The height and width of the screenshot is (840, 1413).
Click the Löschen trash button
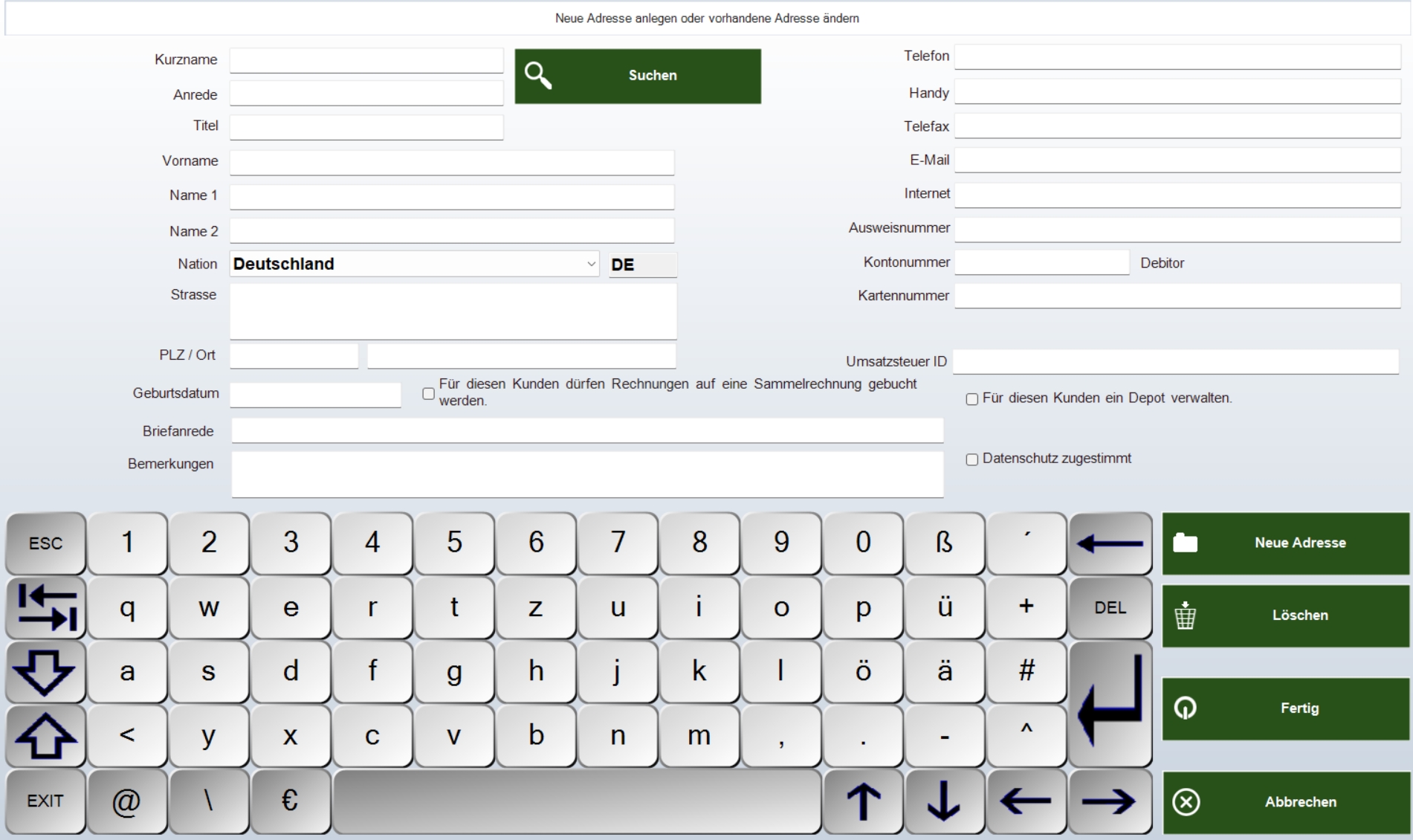click(1285, 616)
